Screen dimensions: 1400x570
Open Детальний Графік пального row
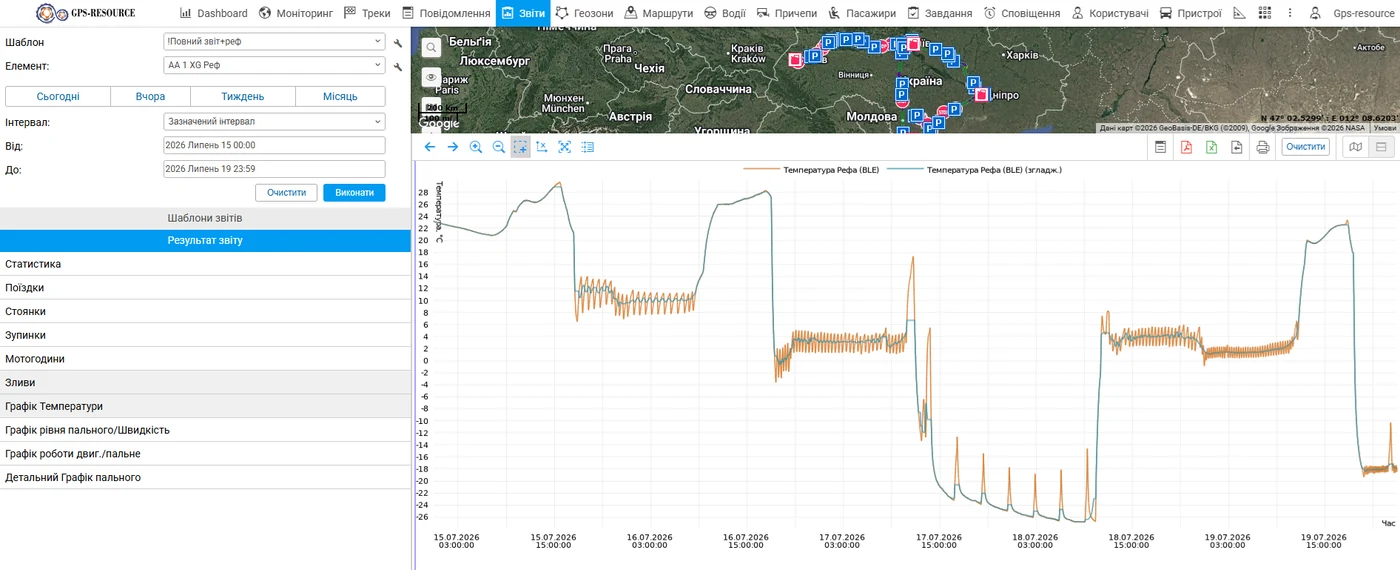205,478
